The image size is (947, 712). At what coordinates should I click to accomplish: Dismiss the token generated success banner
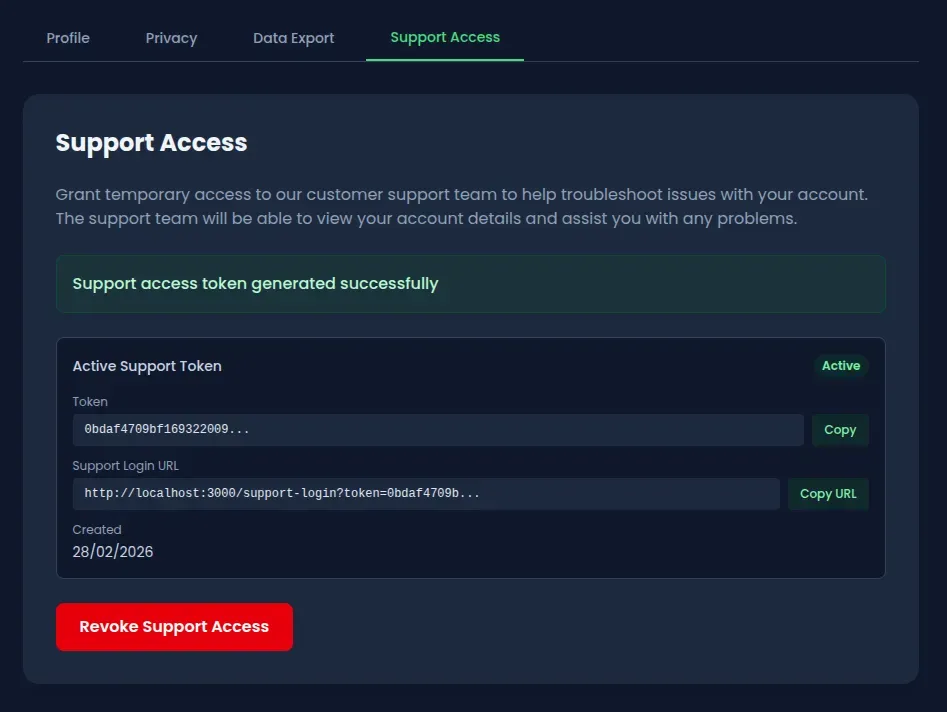[471, 283]
